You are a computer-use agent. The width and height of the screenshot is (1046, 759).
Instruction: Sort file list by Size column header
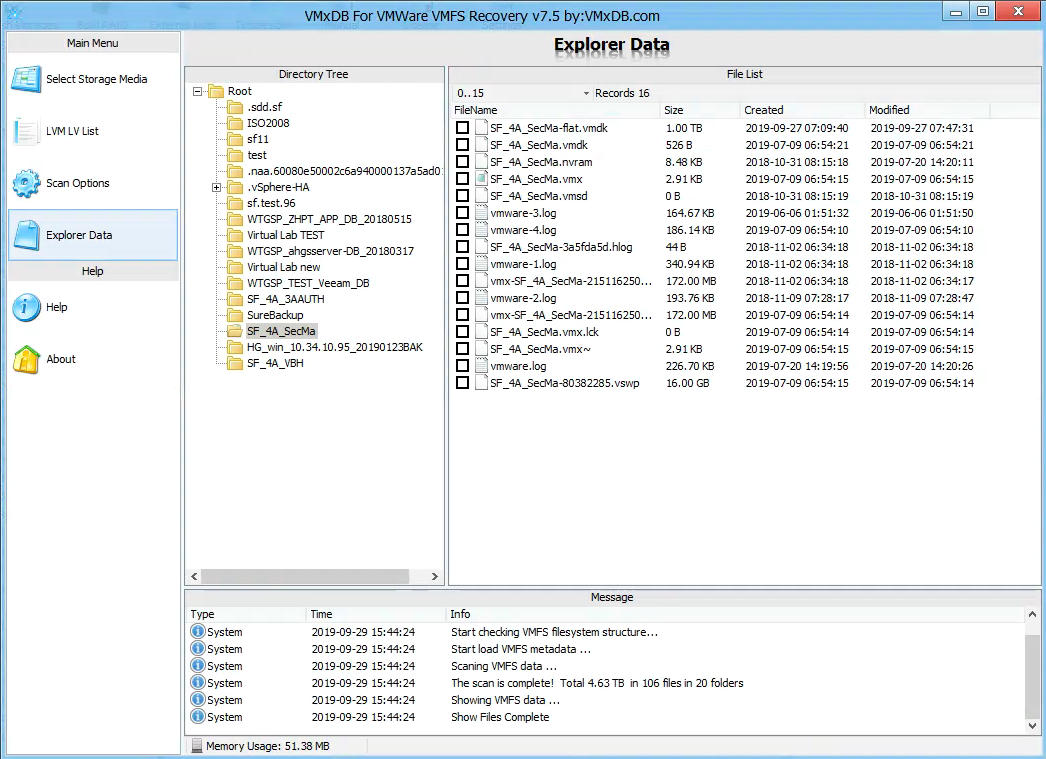coord(700,110)
